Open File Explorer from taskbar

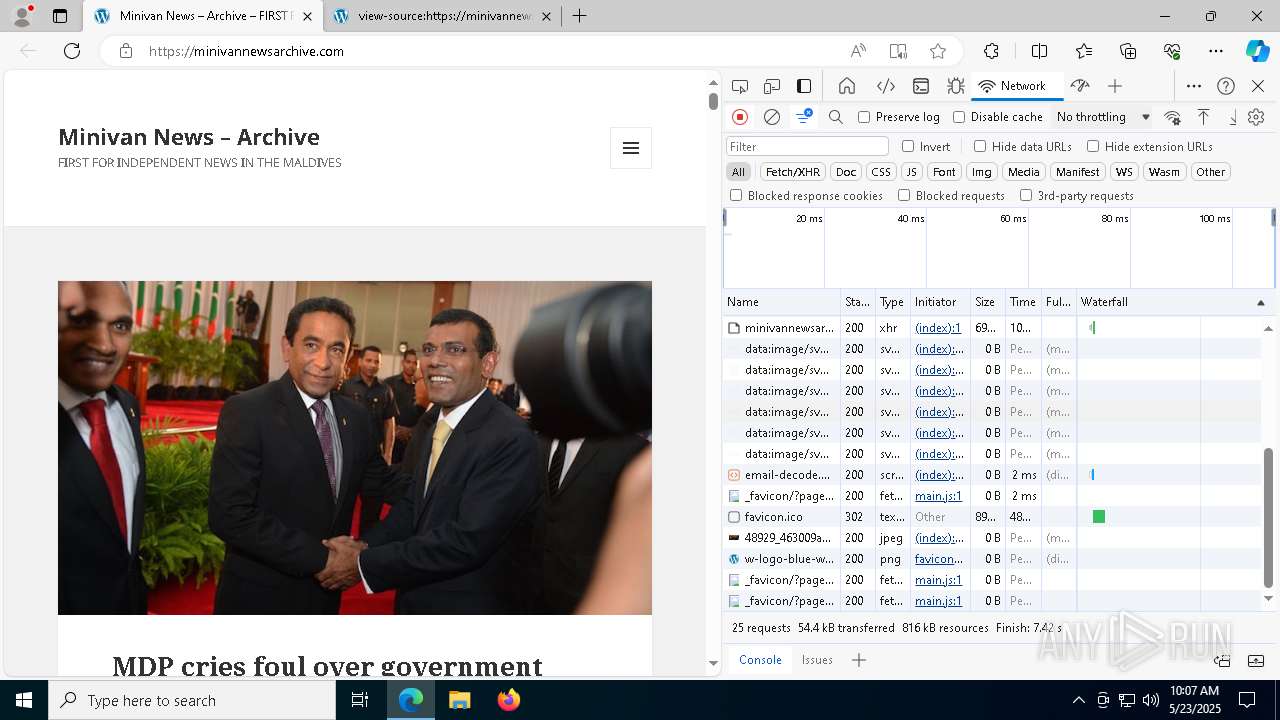click(x=460, y=700)
